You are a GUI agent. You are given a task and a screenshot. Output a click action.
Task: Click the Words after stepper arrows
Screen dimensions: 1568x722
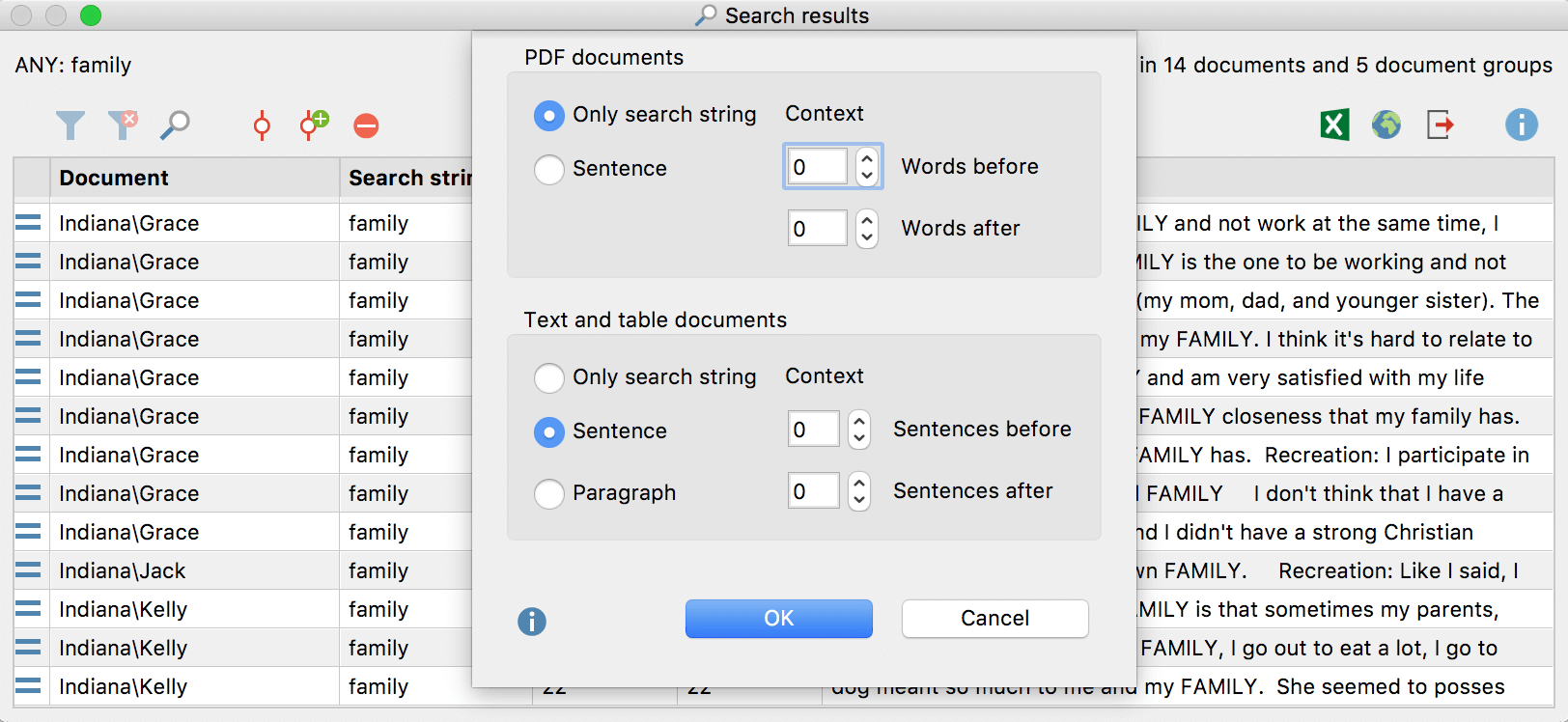point(867,229)
